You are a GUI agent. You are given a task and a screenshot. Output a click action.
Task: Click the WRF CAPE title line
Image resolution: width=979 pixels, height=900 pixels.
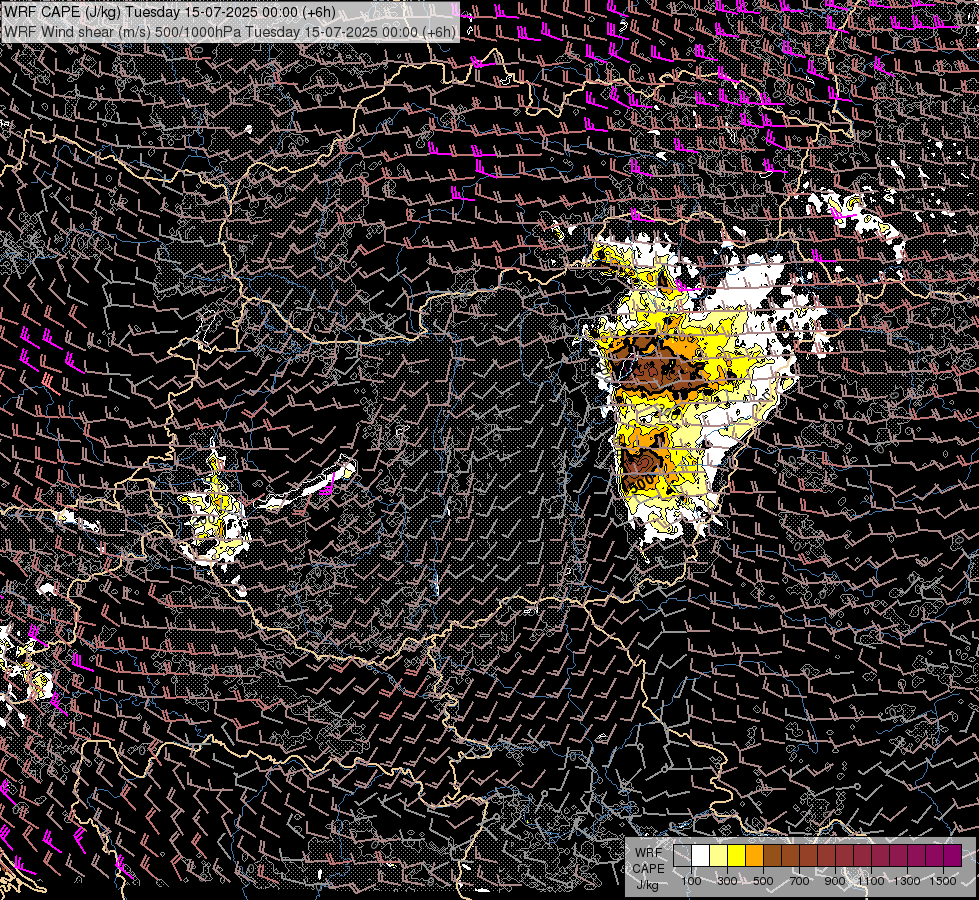[170, 12]
